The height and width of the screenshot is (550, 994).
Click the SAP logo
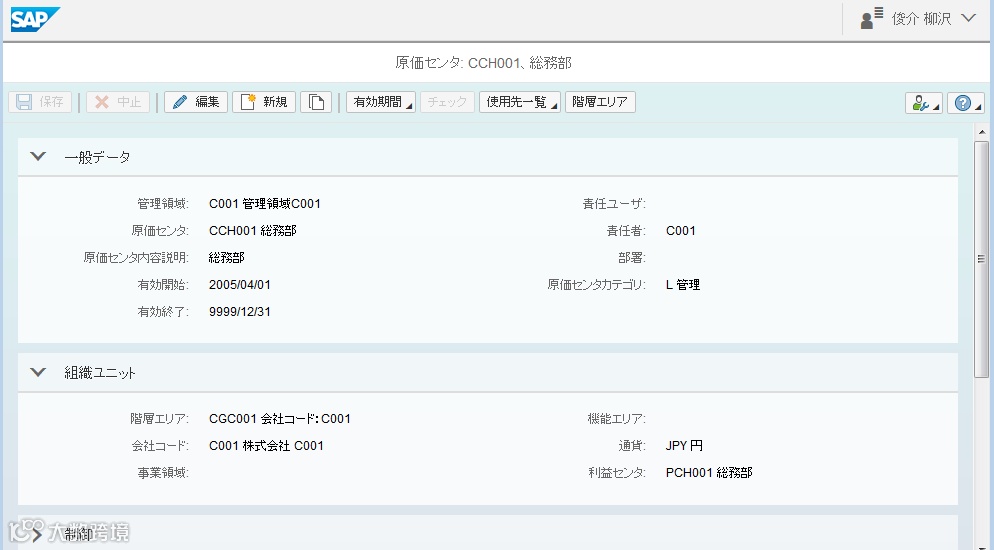(x=34, y=19)
